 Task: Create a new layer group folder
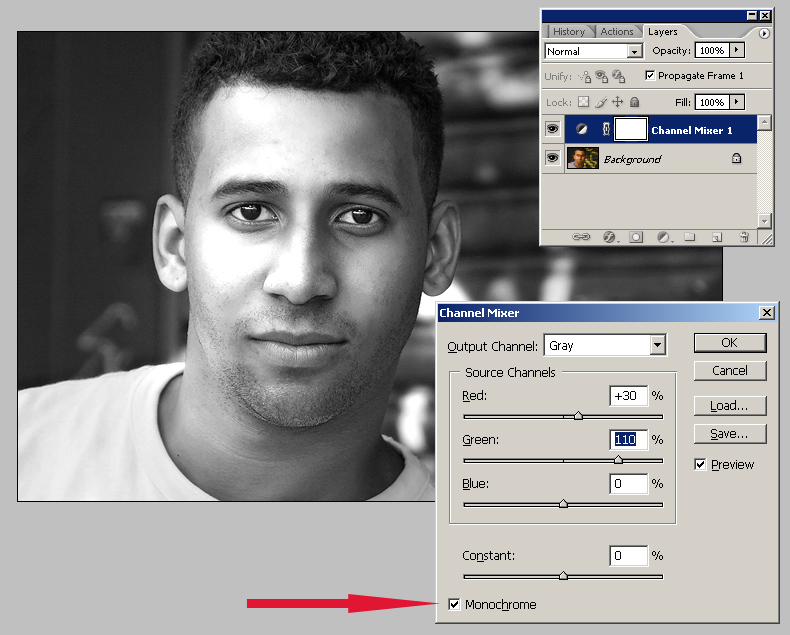(690, 236)
